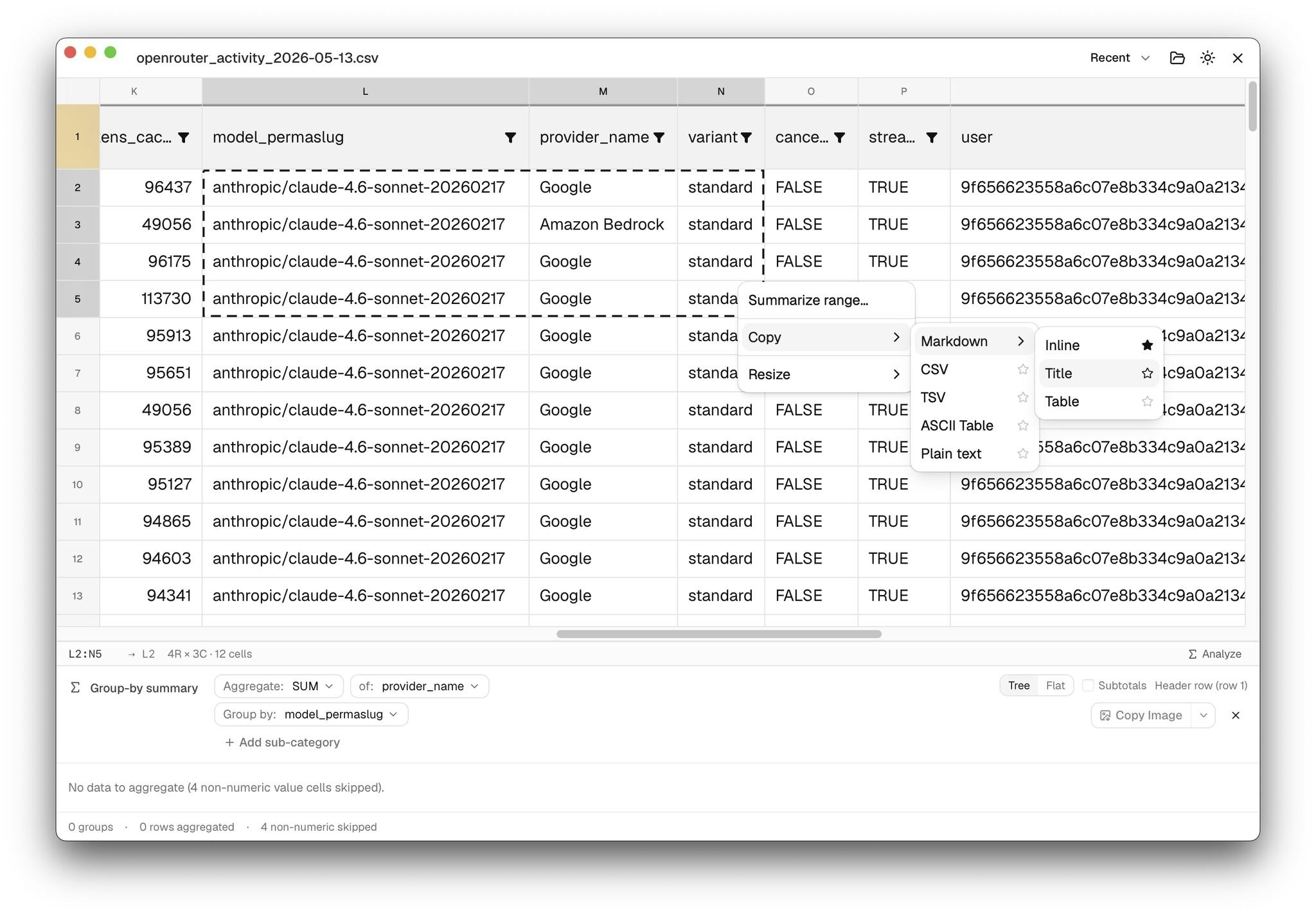
Task: Open the Copy submenu entry
Action: (x=825, y=337)
